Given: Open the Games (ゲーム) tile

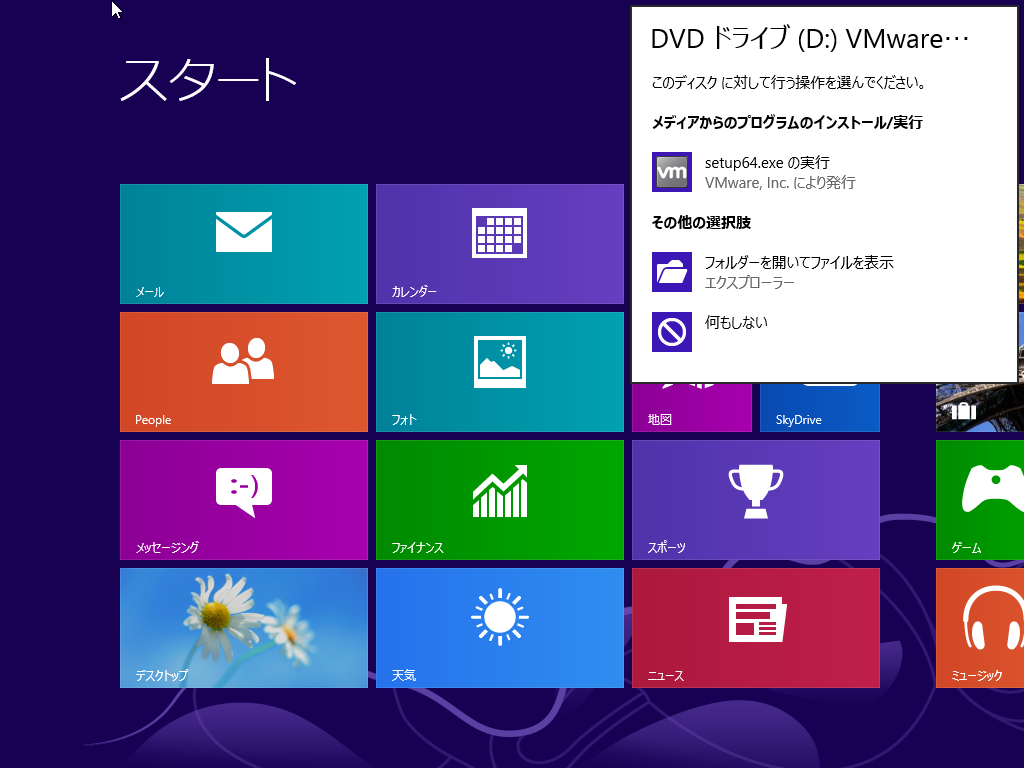Looking at the screenshot, I should 980,500.
